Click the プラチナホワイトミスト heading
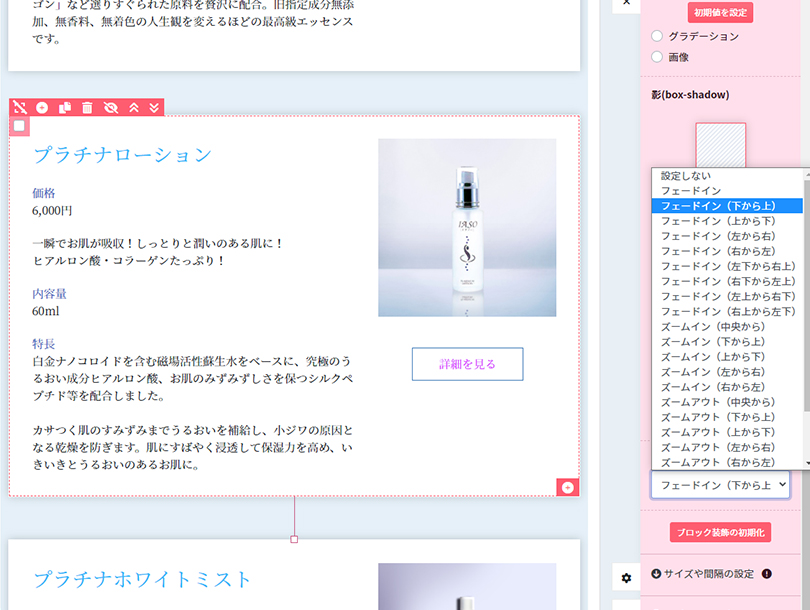 142,579
